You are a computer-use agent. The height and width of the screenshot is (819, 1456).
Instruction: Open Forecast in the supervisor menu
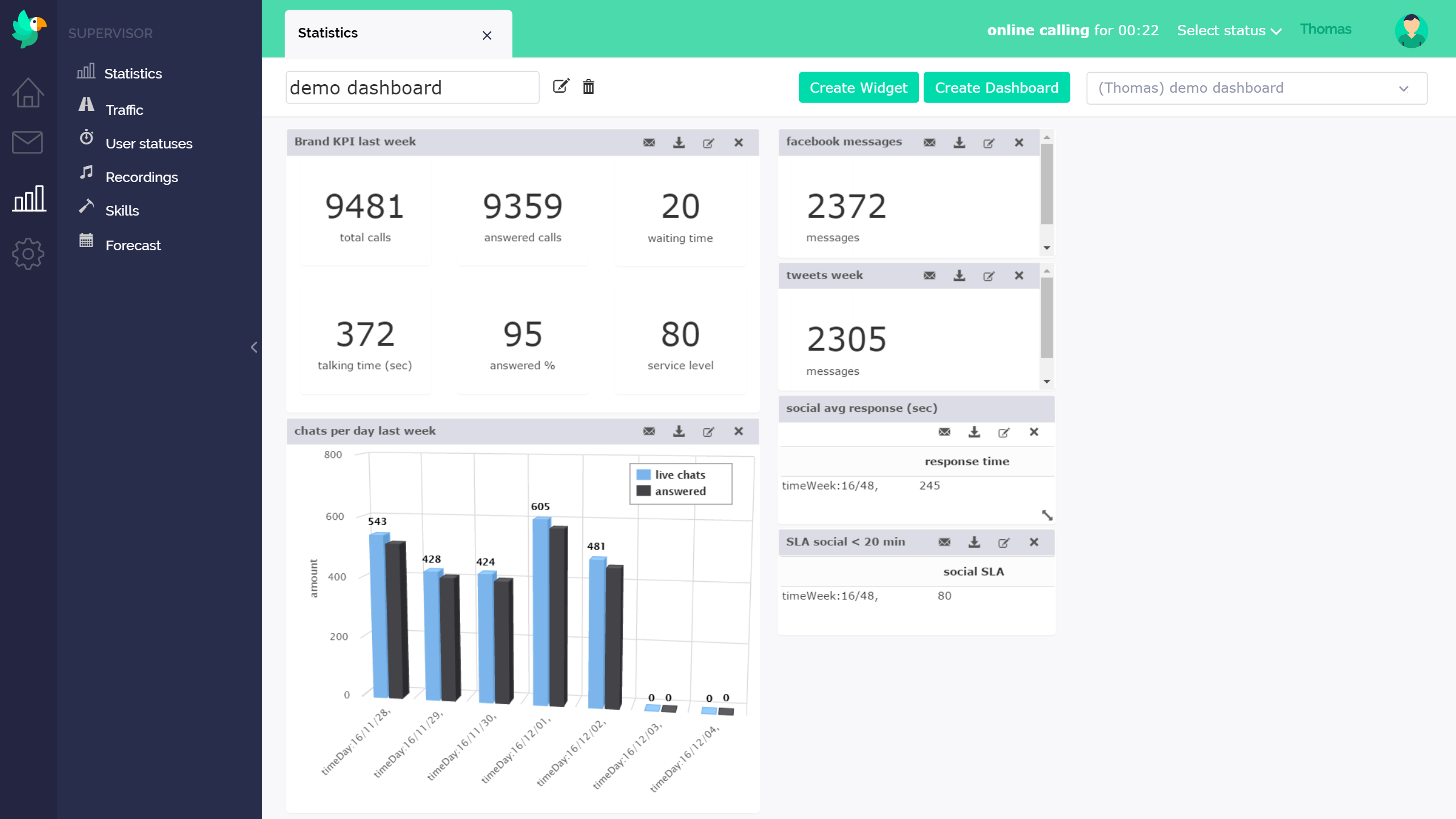[133, 245]
